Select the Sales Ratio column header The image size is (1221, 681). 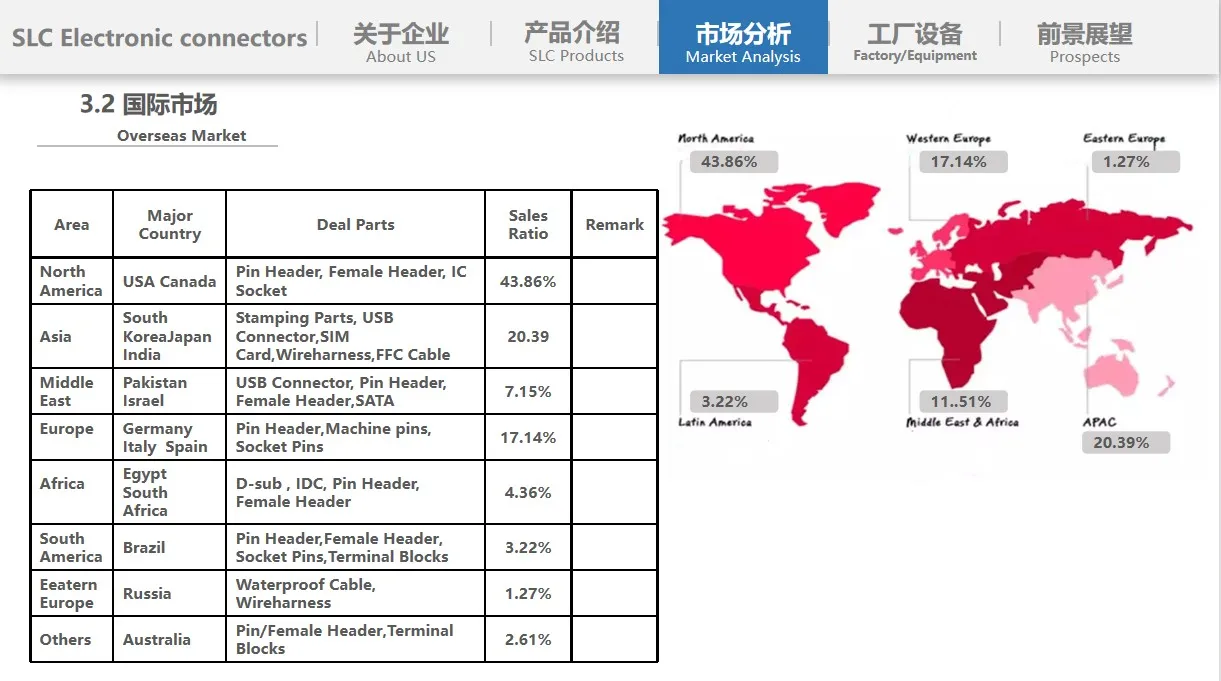click(528, 223)
